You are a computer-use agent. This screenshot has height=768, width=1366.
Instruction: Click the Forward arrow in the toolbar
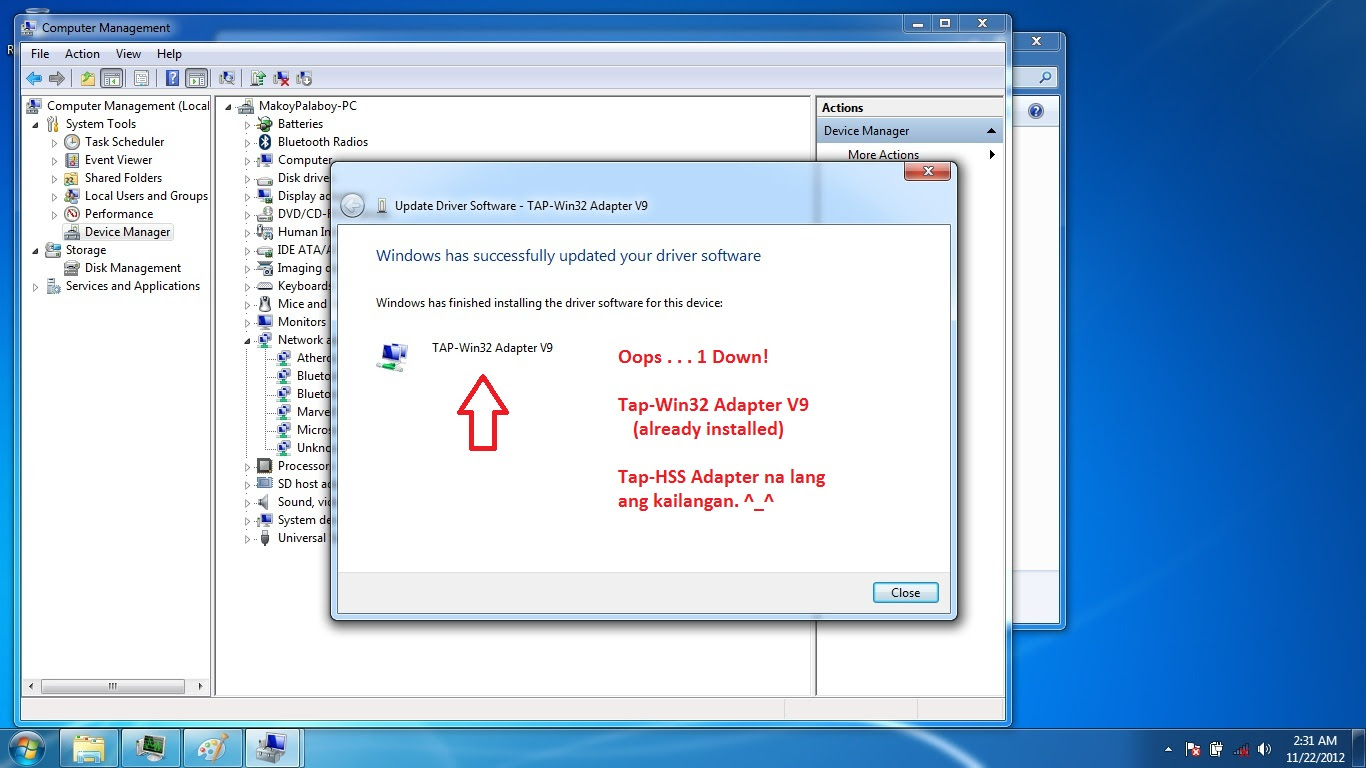[x=57, y=78]
